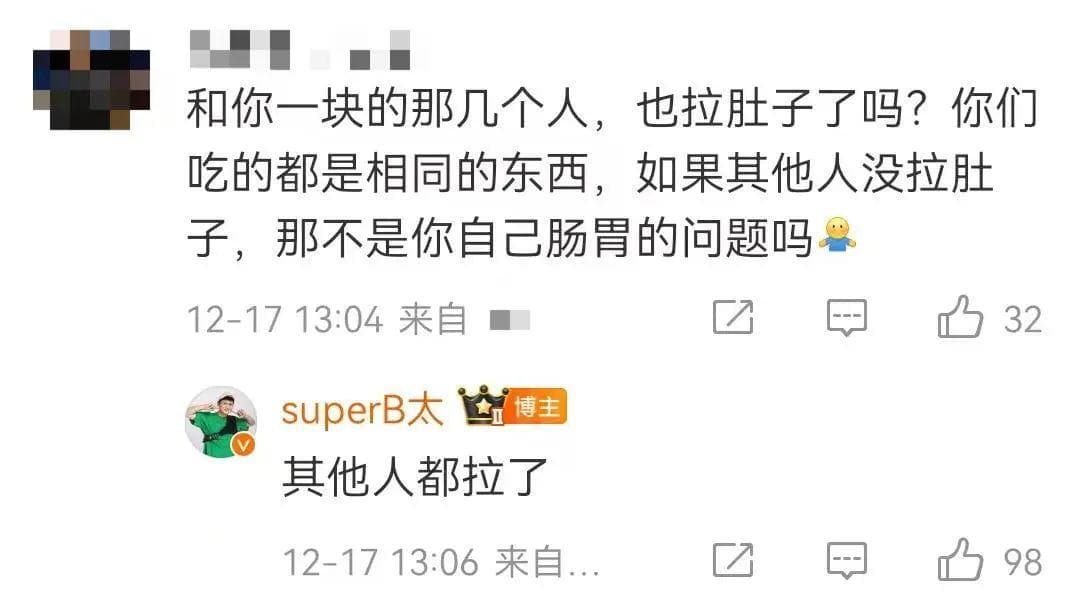Open superB太's green-shirt avatar
This screenshot has width=1080, height=595.
(221, 421)
